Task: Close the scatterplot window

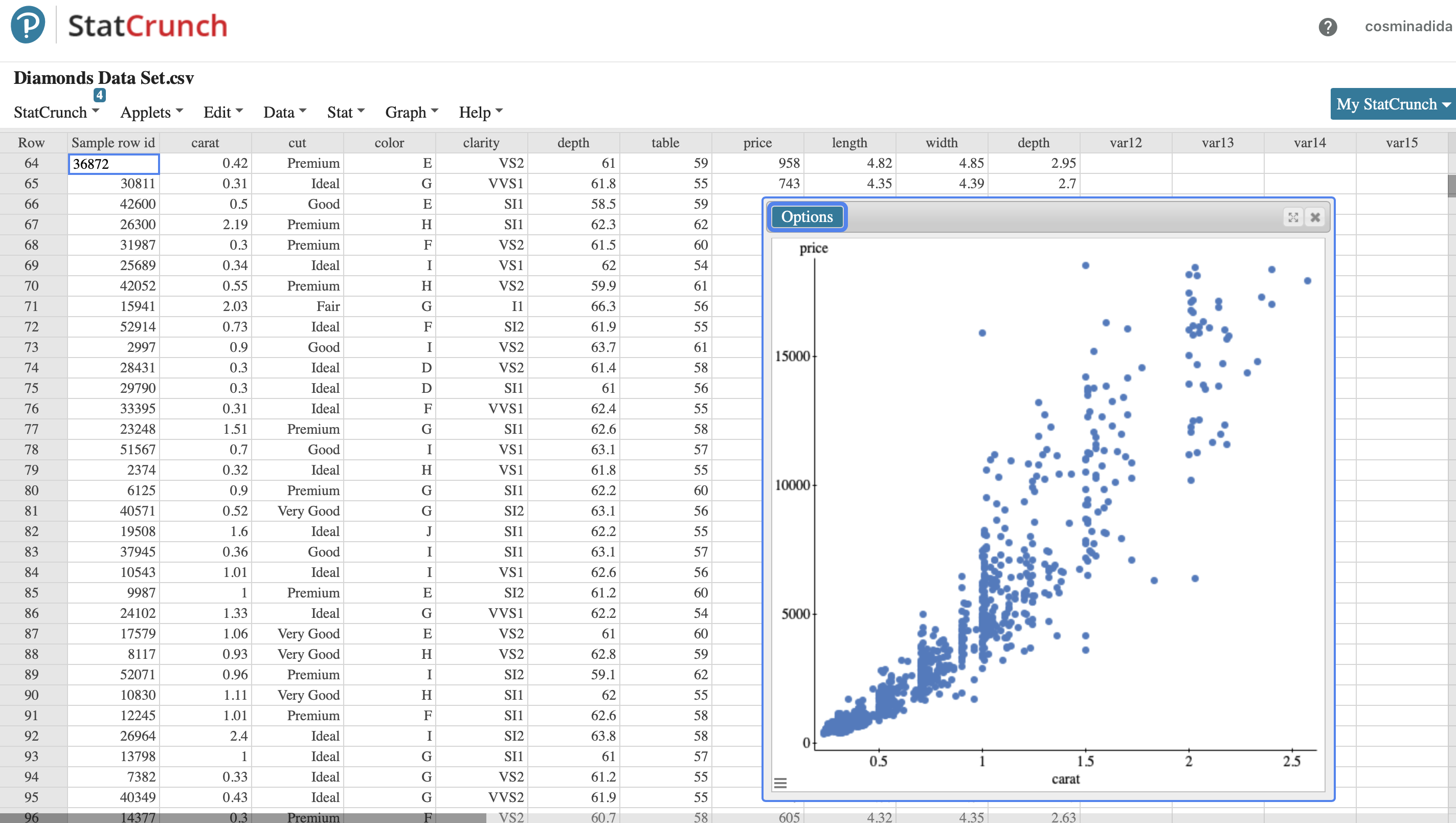Action: 1315,217
